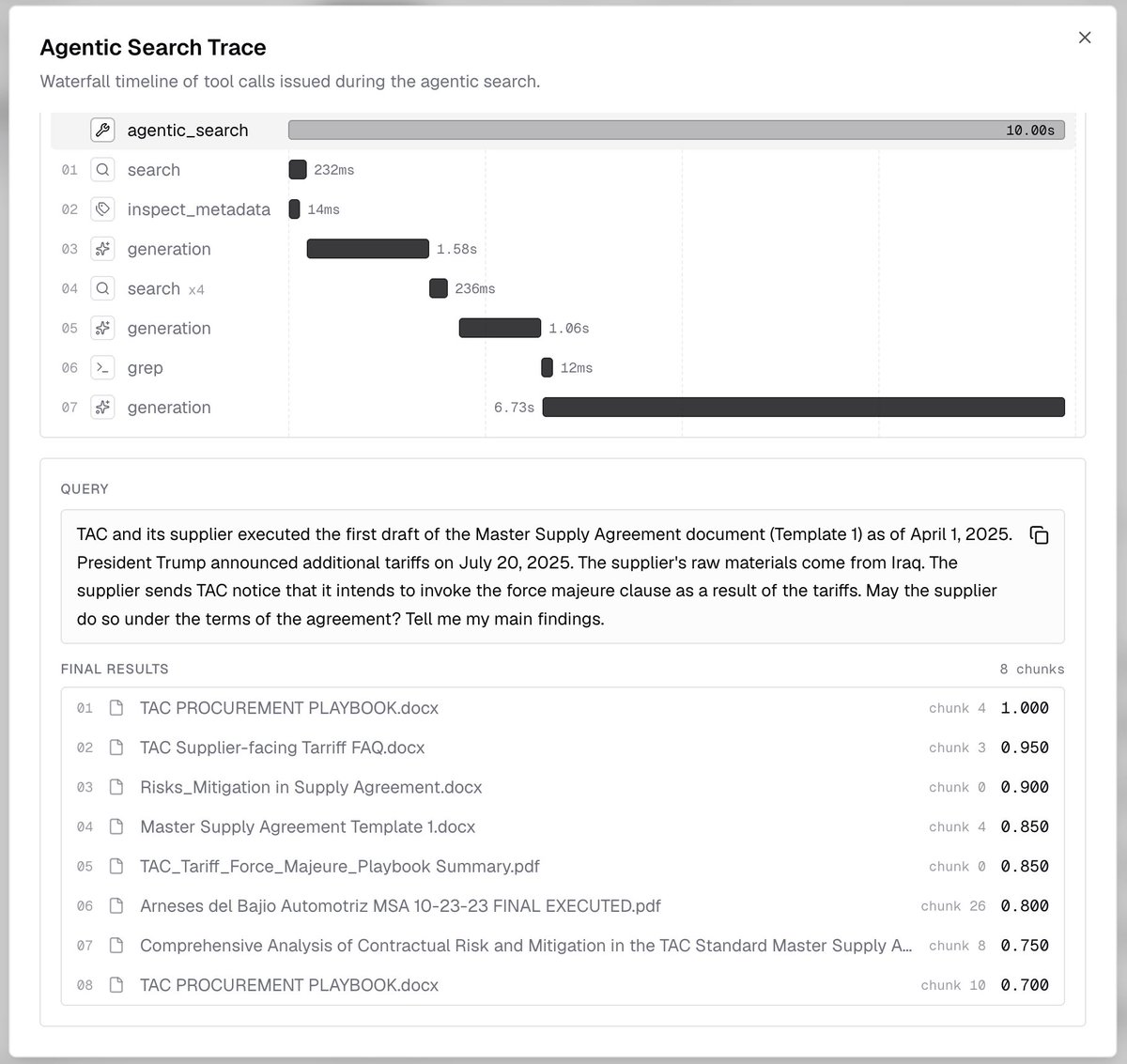Screen dimensions: 1127x1064
Task: Select the 1.58s generation bar
Action: 368,249
